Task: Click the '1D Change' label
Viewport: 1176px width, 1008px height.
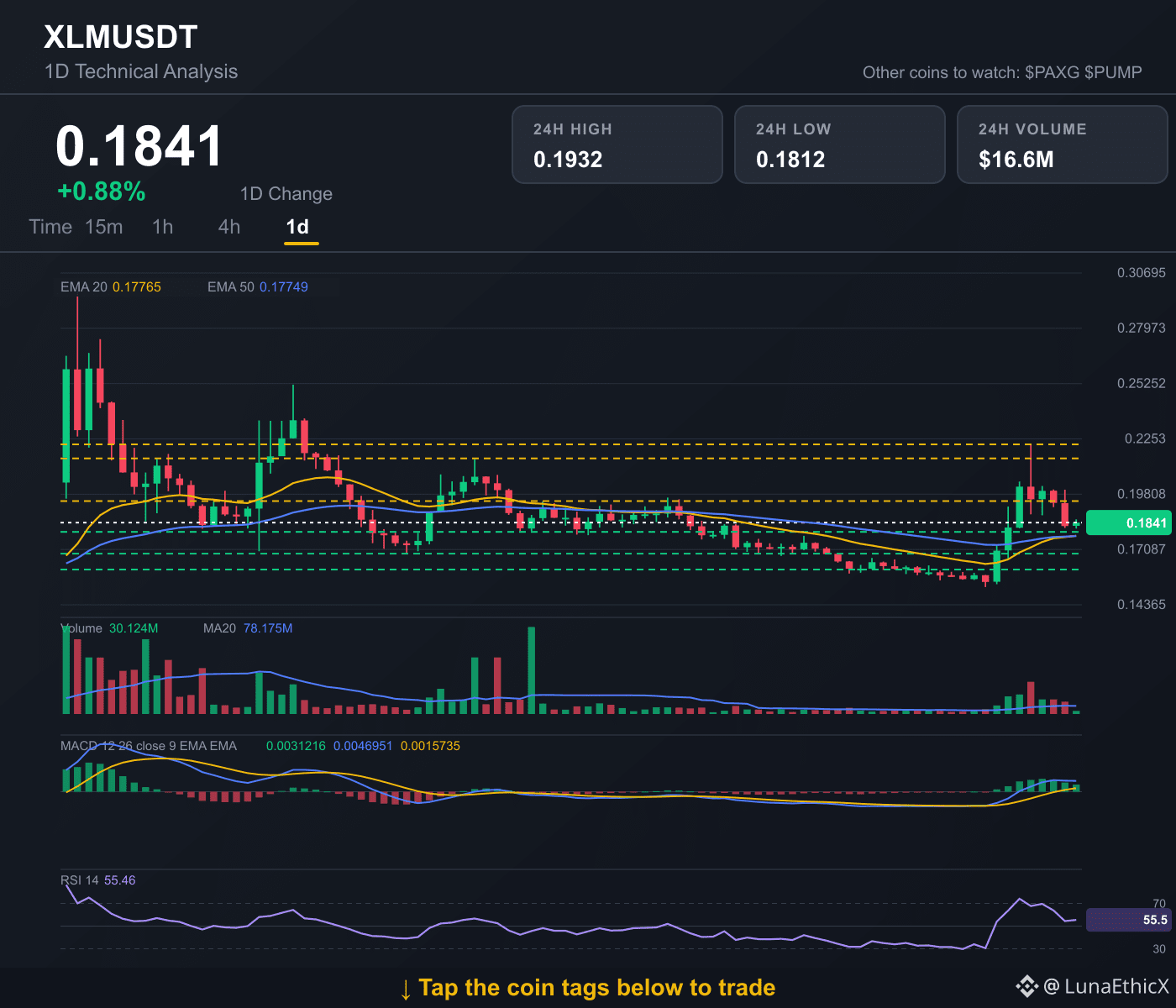Action: [286, 194]
